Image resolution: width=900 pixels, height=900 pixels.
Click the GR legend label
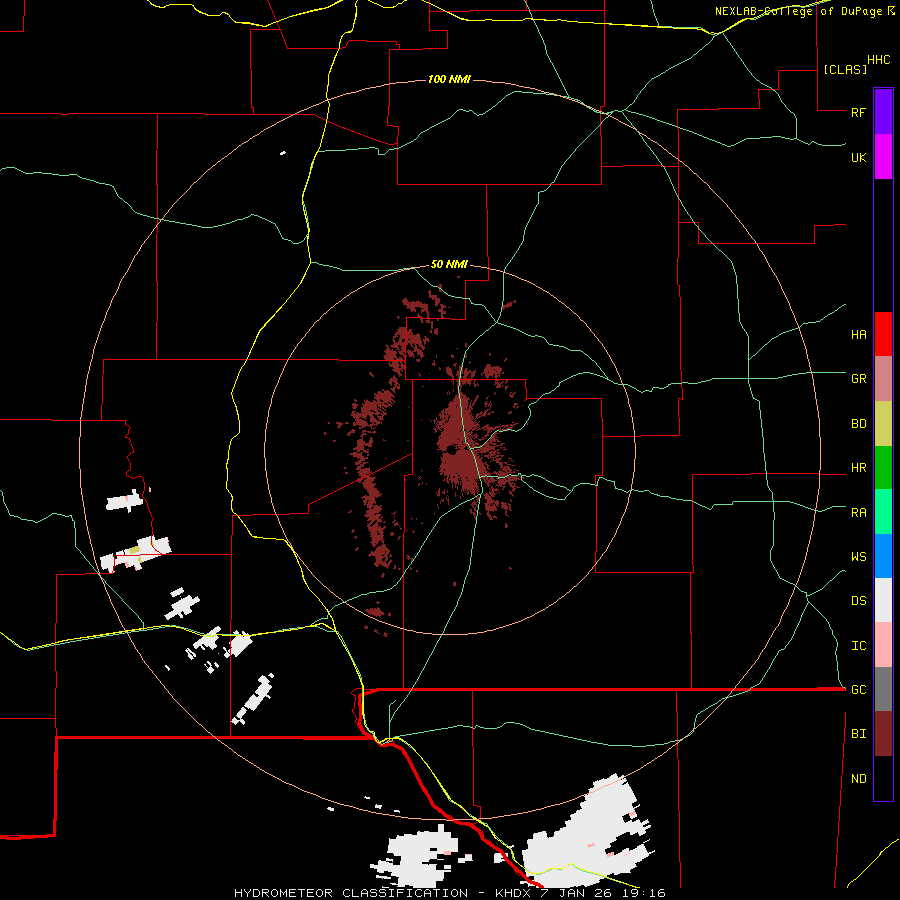coord(858,379)
